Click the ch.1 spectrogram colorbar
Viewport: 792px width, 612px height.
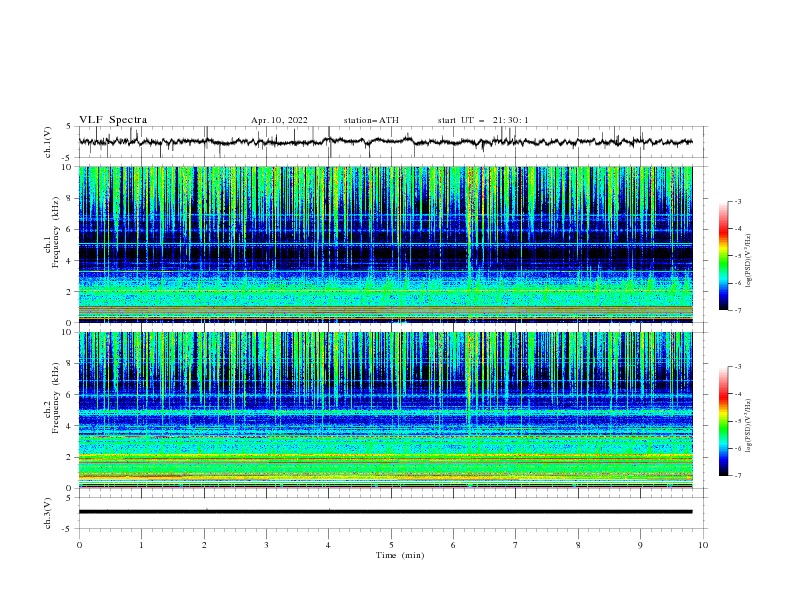click(x=723, y=256)
